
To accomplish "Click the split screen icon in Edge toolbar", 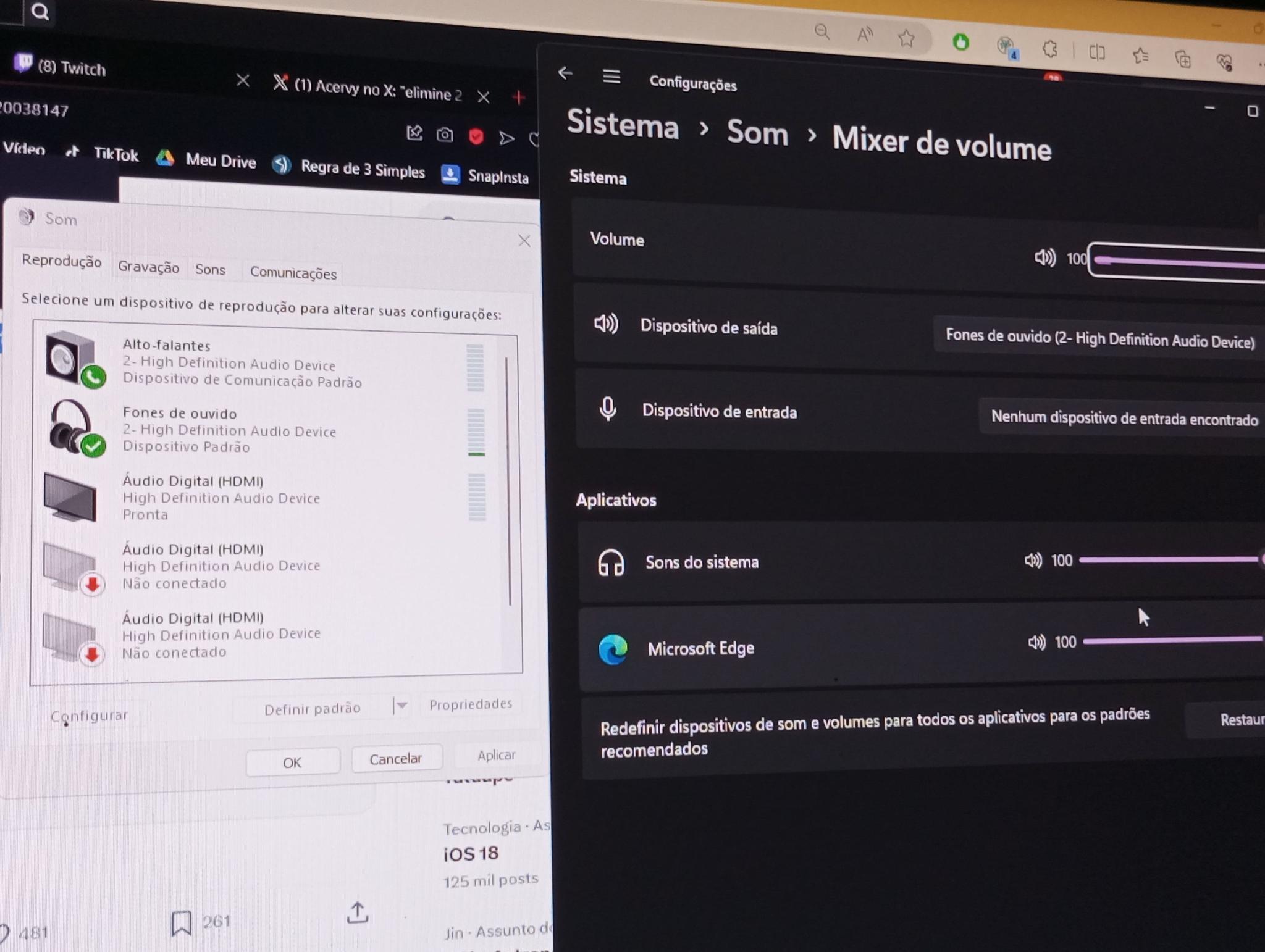I will pyautogui.click(x=1097, y=52).
